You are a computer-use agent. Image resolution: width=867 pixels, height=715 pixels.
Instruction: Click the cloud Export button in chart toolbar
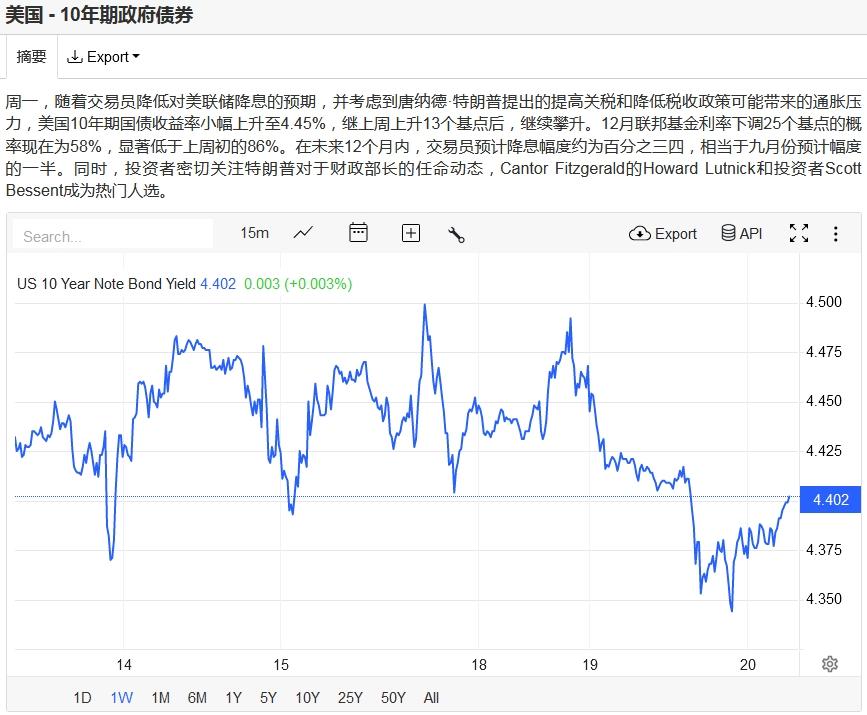(x=663, y=233)
